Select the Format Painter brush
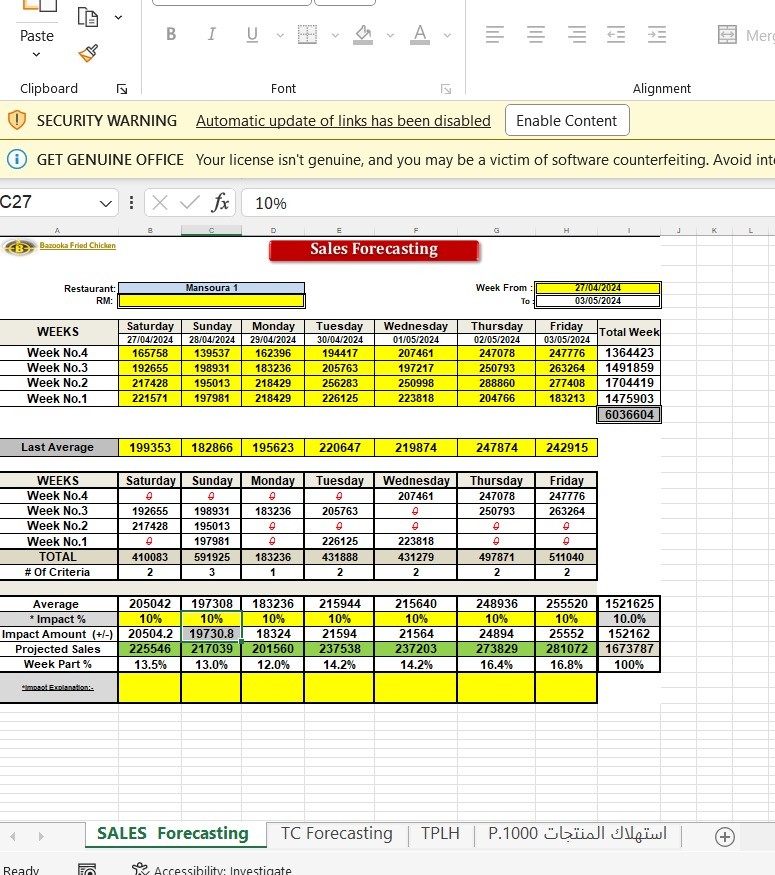 88,54
